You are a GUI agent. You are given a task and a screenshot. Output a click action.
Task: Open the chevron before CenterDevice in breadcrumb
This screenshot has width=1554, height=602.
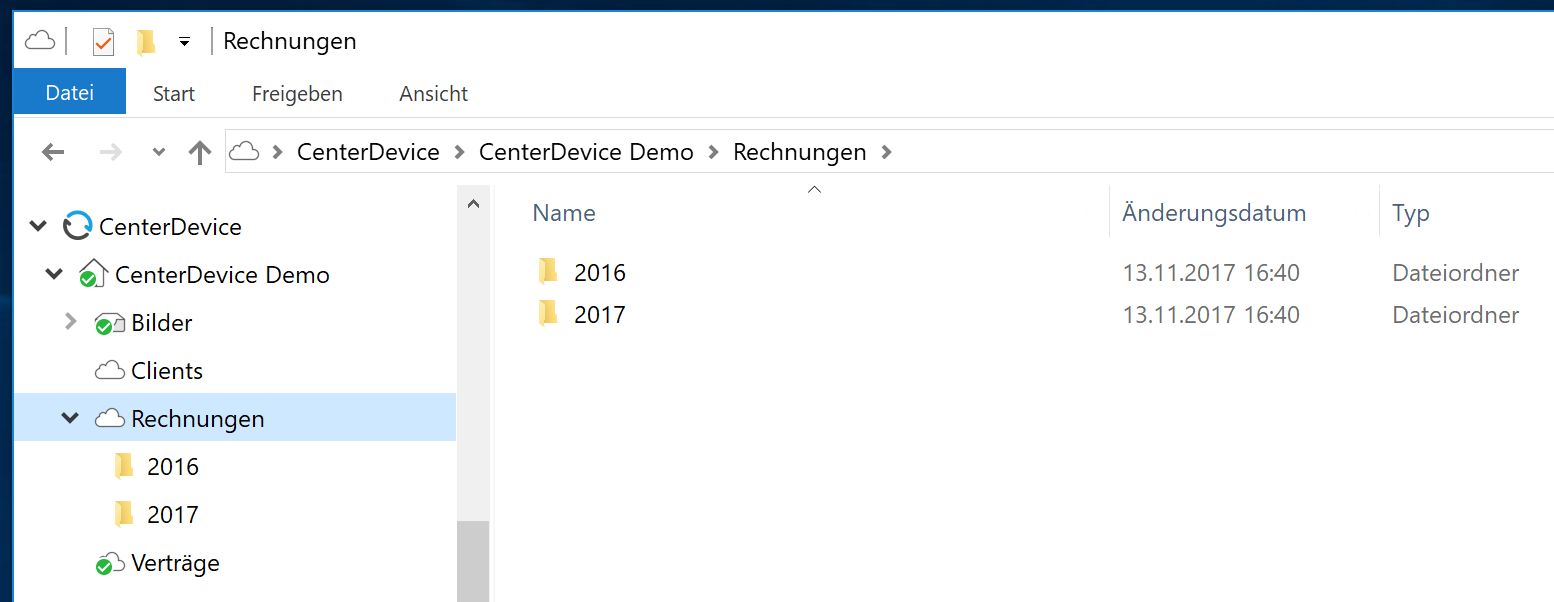277,152
